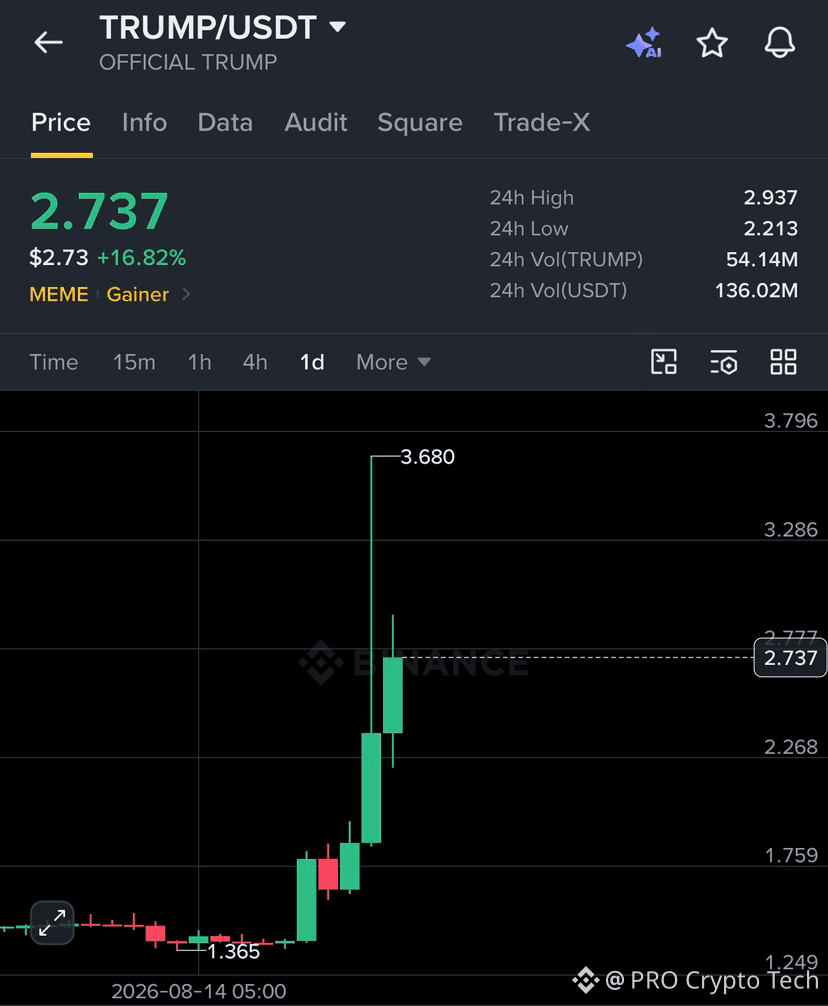The width and height of the screenshot is (828, 1006).
Task: Tap the 24h High value 2.937
Action: [770, 198]
